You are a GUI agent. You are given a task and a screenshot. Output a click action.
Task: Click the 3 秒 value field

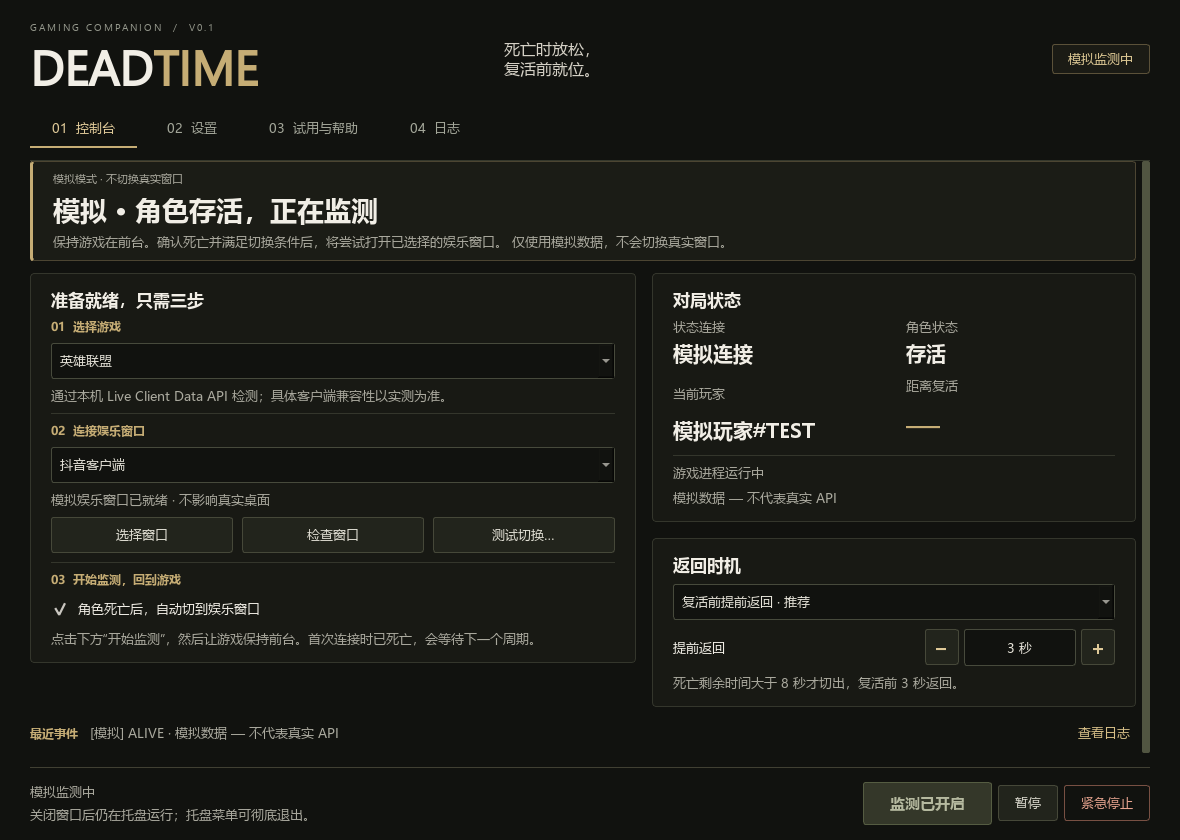pyautogui.click(x=1020, y=647)
